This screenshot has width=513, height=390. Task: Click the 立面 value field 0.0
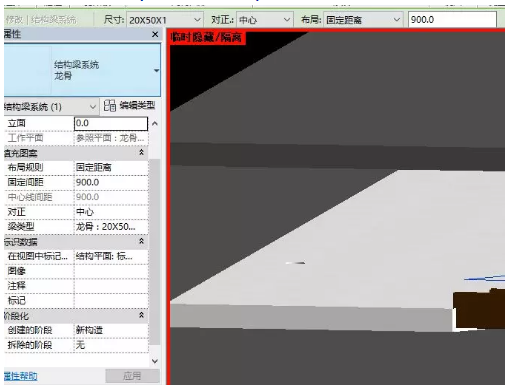pyautogui.click(x=111, y=123)
